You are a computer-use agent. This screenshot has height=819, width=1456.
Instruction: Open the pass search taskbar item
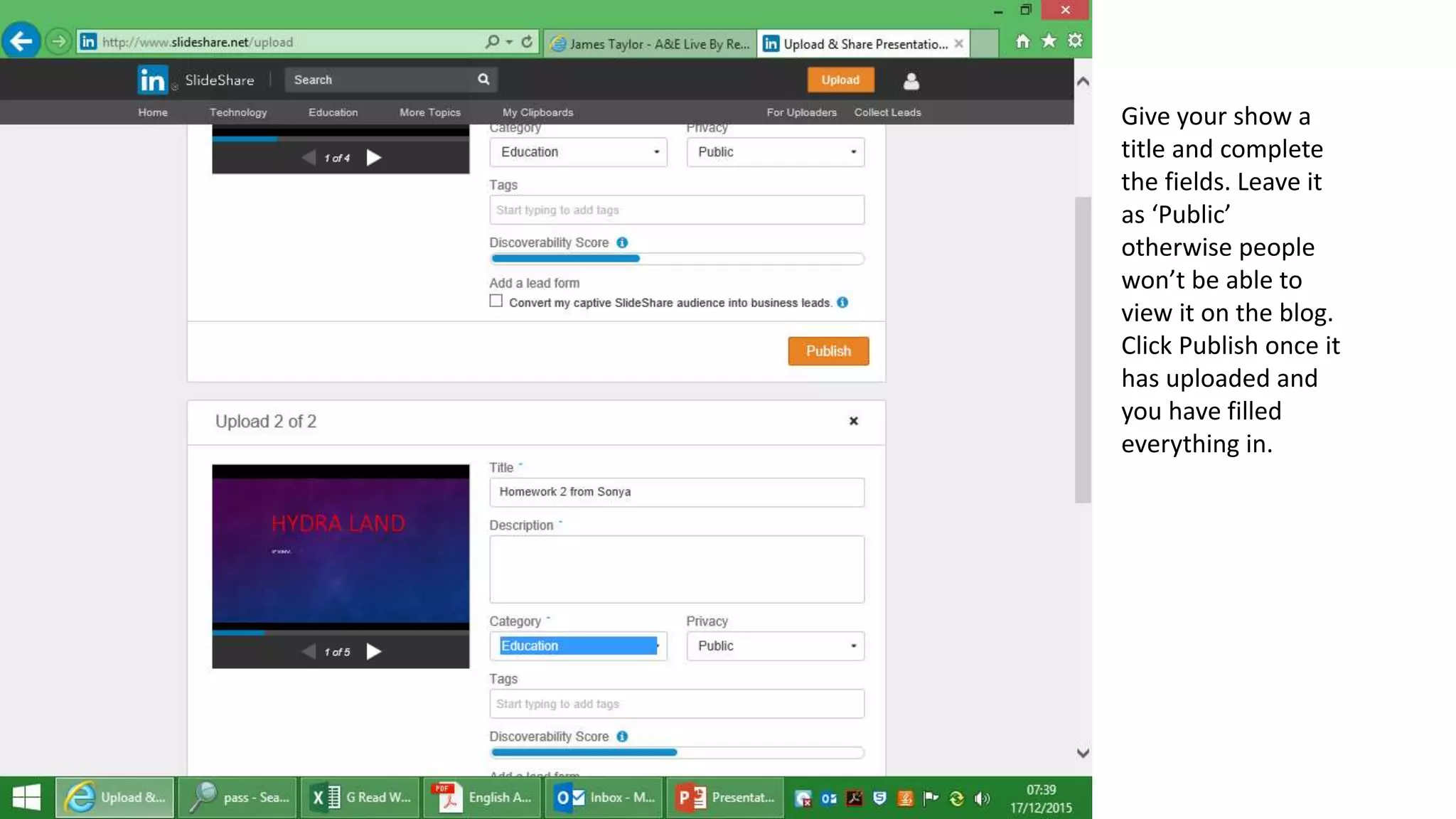pyautogui.click(x=237, y=797)
